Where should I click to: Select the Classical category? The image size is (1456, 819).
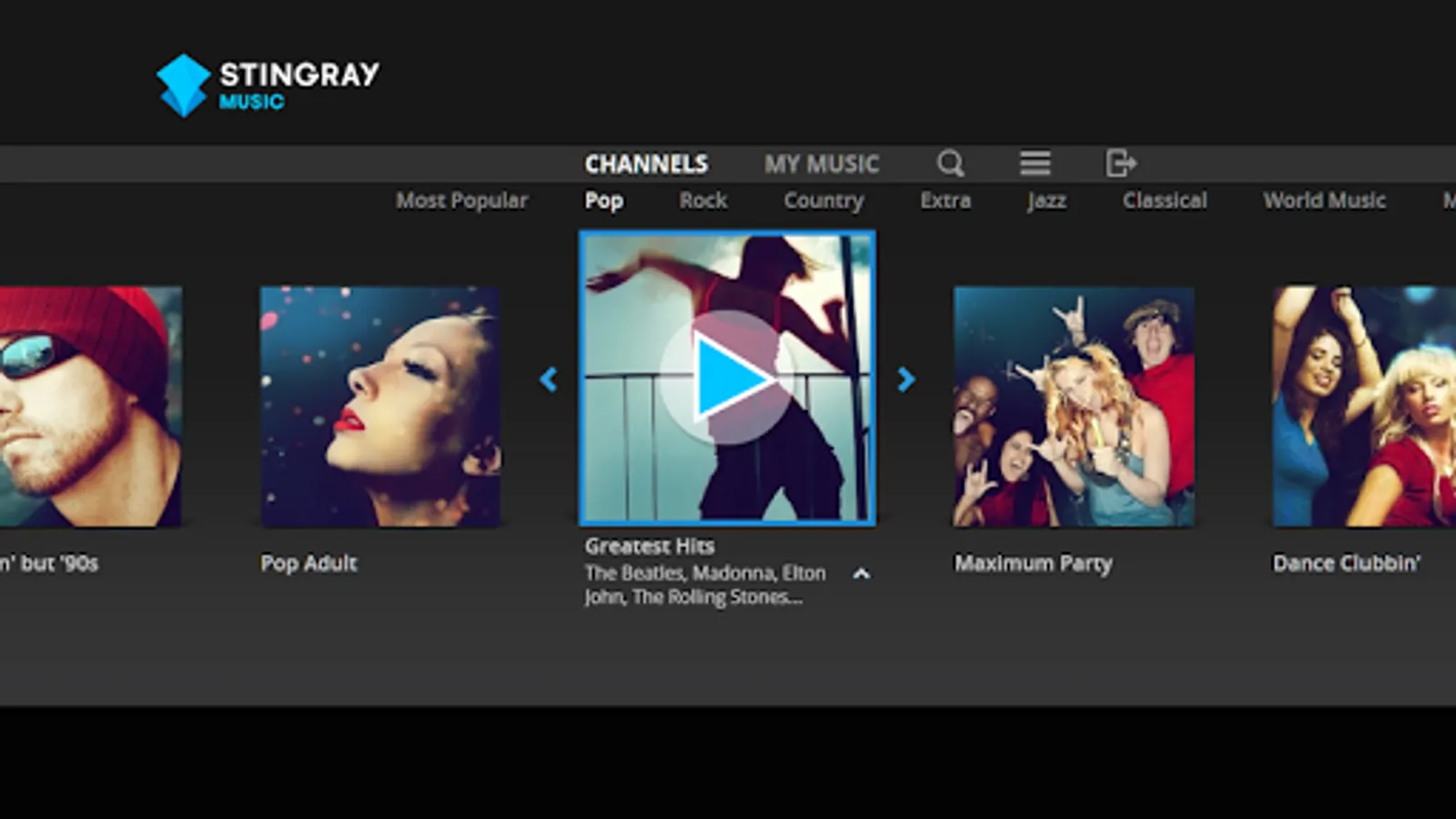(x=1165, y=200)
